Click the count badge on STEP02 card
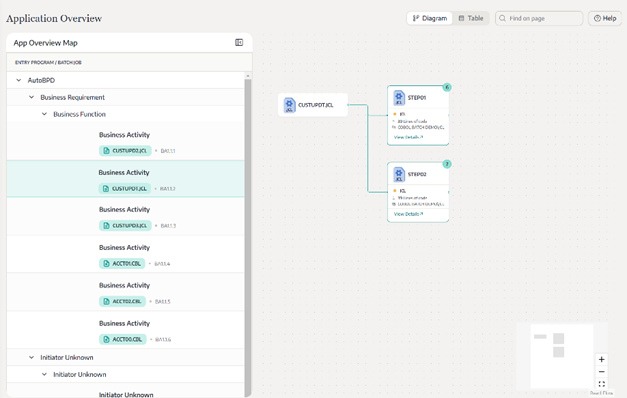The width and height of the screenshot is (627, 398). [447, 164]
